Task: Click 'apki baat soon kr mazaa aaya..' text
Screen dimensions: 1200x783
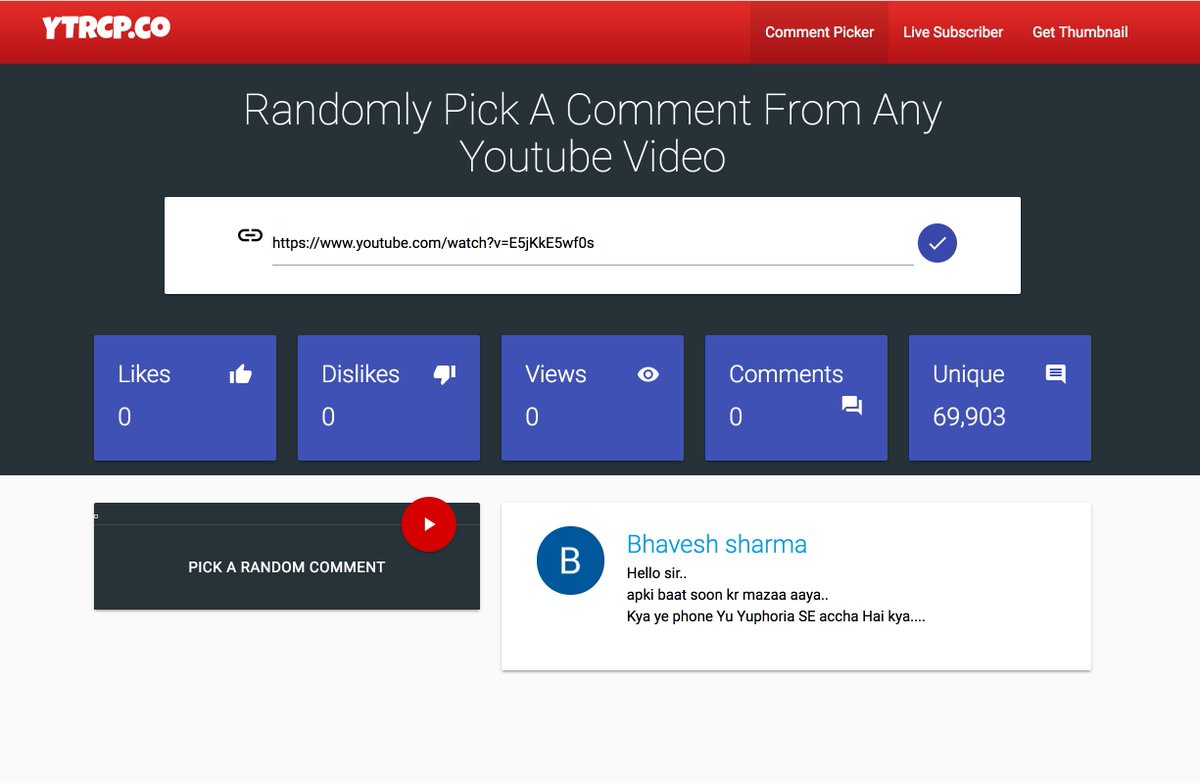Action: pyautogui.click(x=727, y=595)
